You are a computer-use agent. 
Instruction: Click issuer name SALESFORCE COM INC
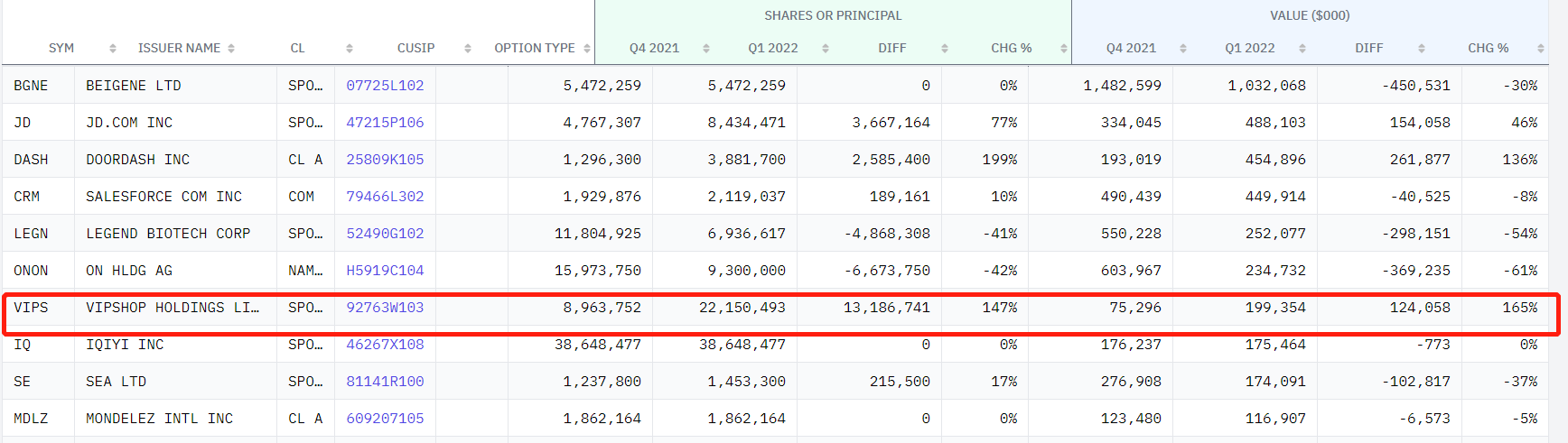click(164, 197)
